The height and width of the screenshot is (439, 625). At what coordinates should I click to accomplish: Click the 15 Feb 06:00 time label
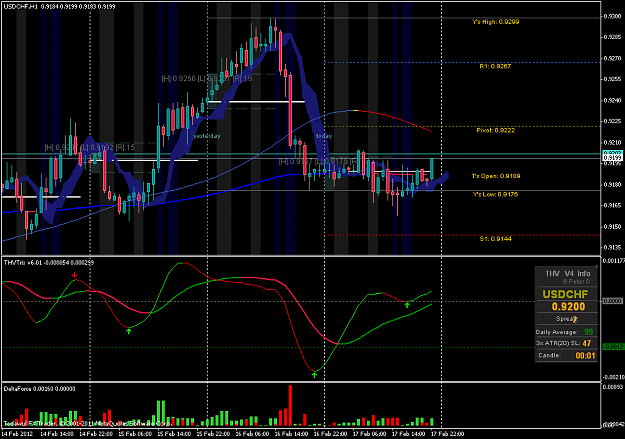[136, 433]
